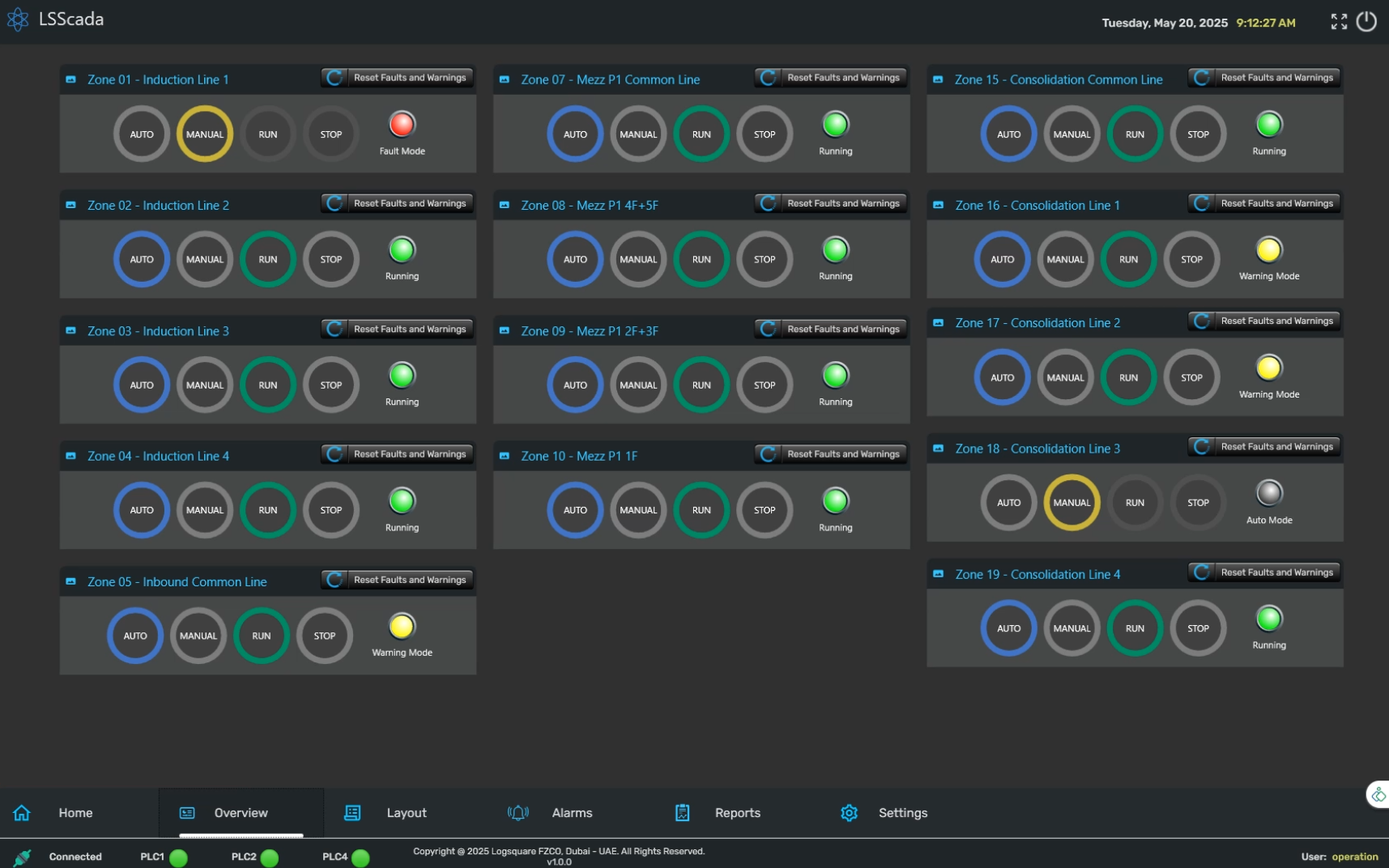Reset Faults and Warnings for Zone 01
Image resolution: width=1389 pixels, height=868 pixels.
pos(398,78)
